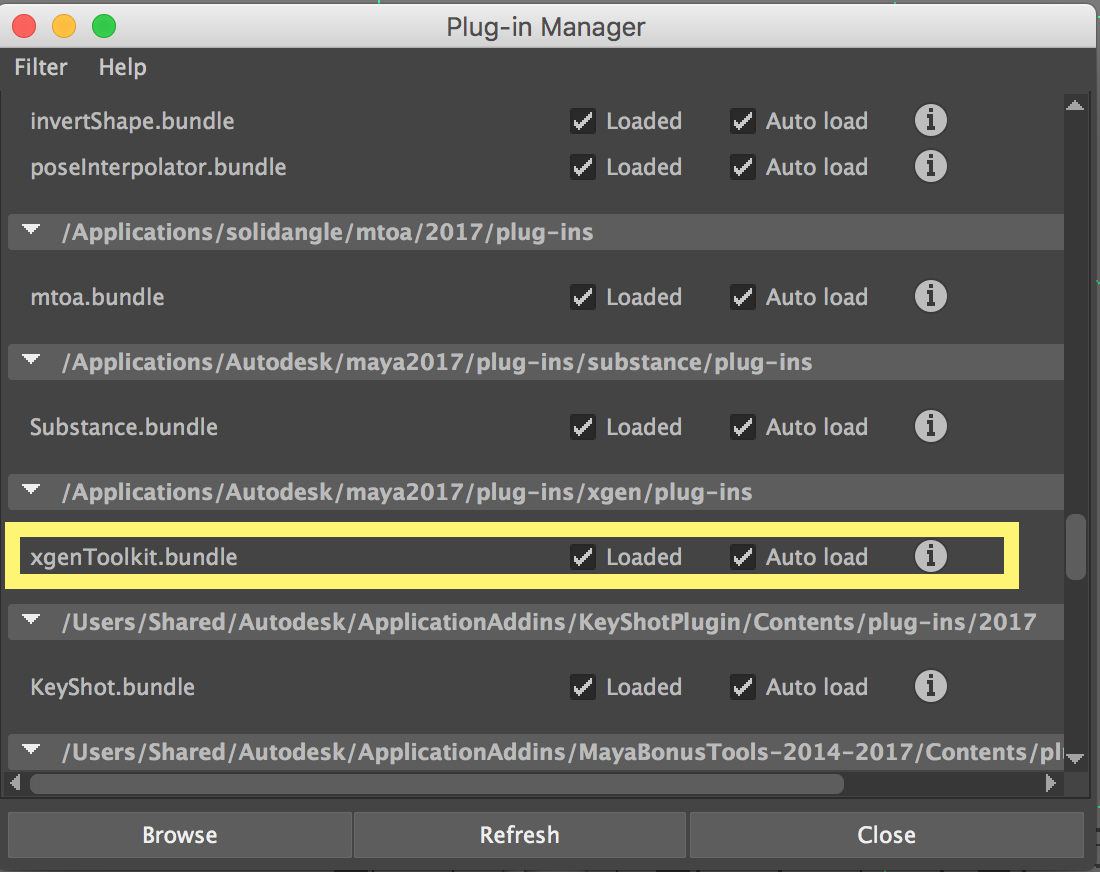Open info for invertShape.bundle
The height and width of the screenshot is (872, 1100).
930,120
